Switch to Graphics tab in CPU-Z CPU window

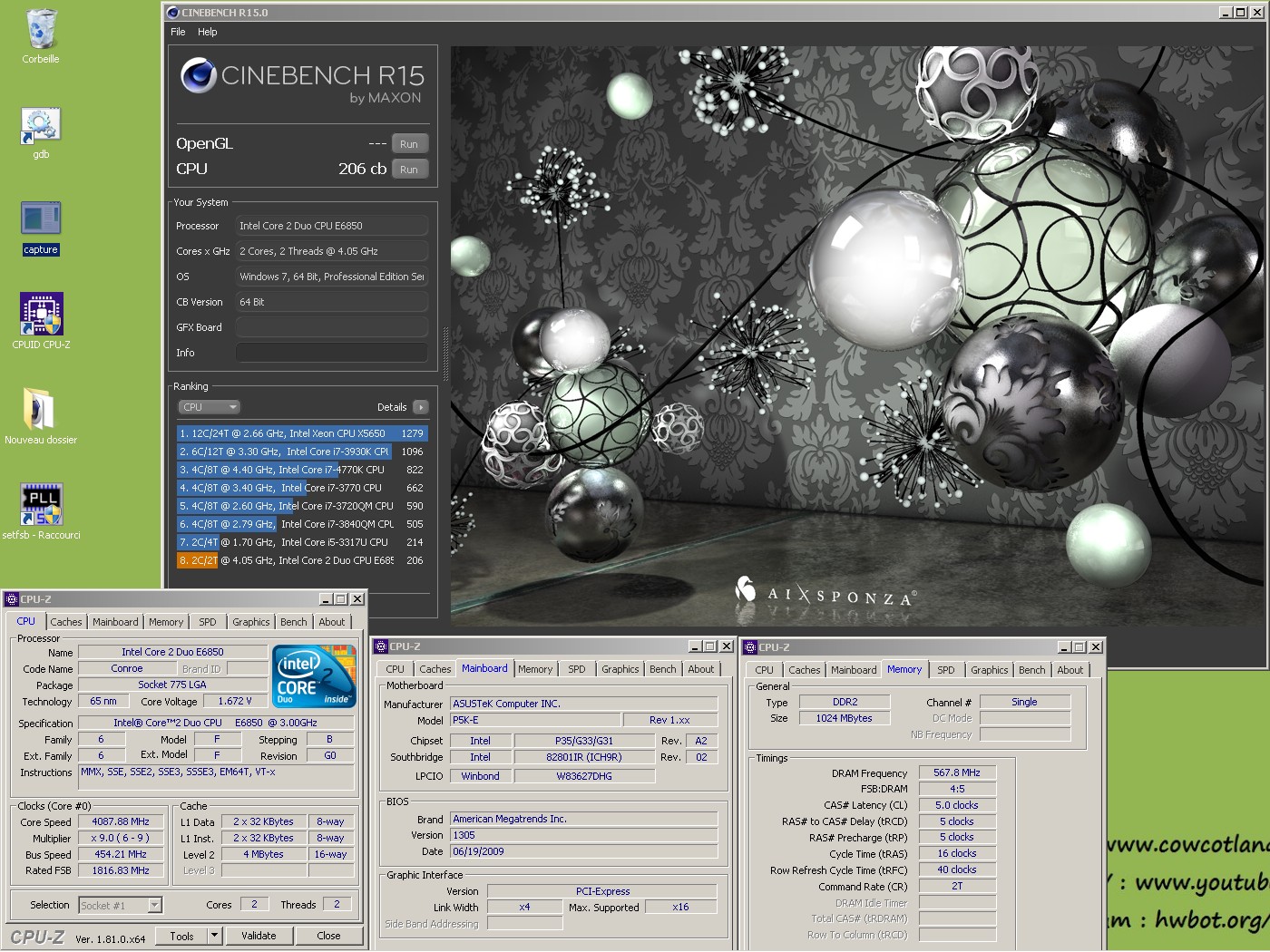pyautogui.click(x=250, y=622)
